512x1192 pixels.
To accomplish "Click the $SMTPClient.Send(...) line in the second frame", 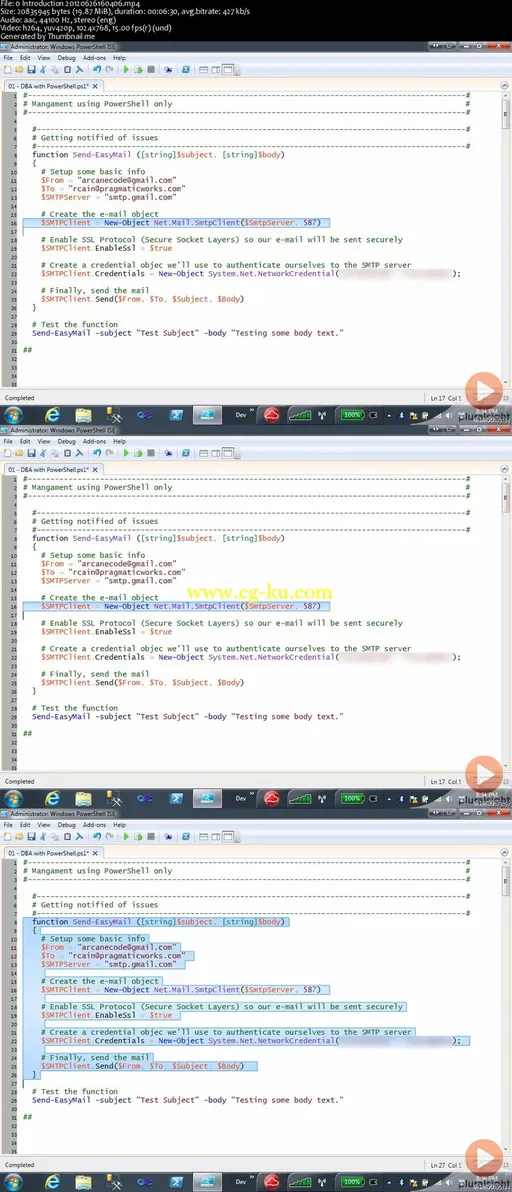I will coord(142,683).
